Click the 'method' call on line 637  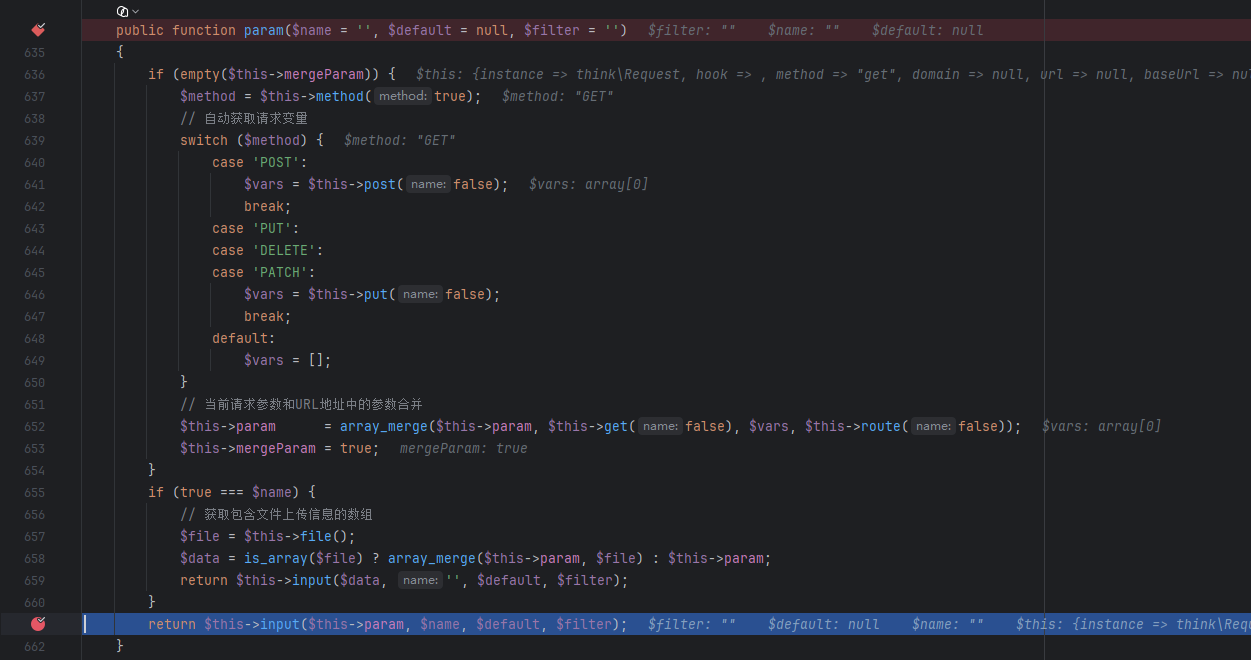point(340,96)
